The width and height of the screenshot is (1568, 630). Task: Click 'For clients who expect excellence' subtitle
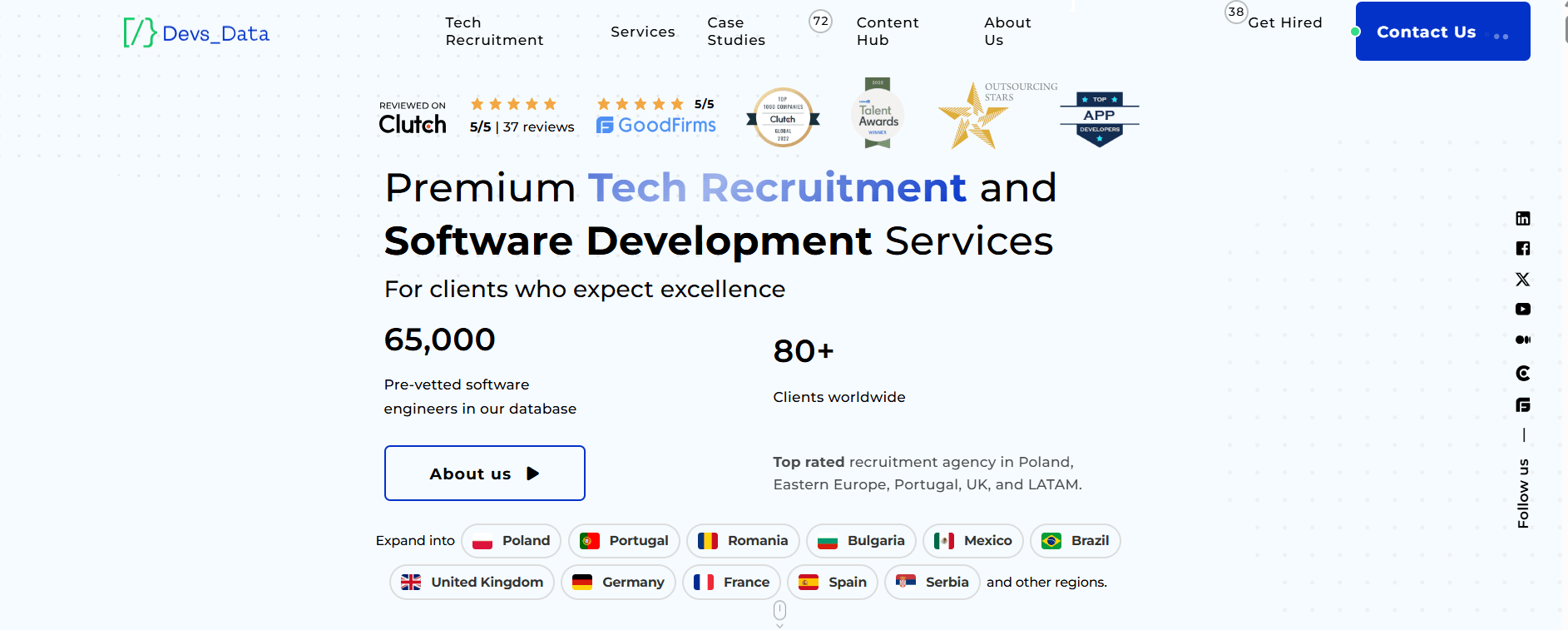click(x=585, y=289)
